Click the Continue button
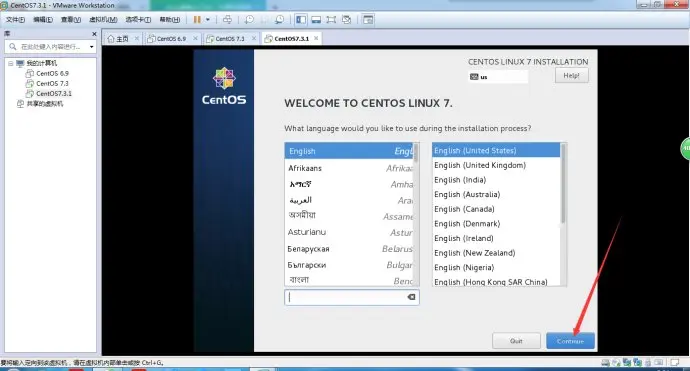This screenshot has width=690, height=371. (570, 341)
